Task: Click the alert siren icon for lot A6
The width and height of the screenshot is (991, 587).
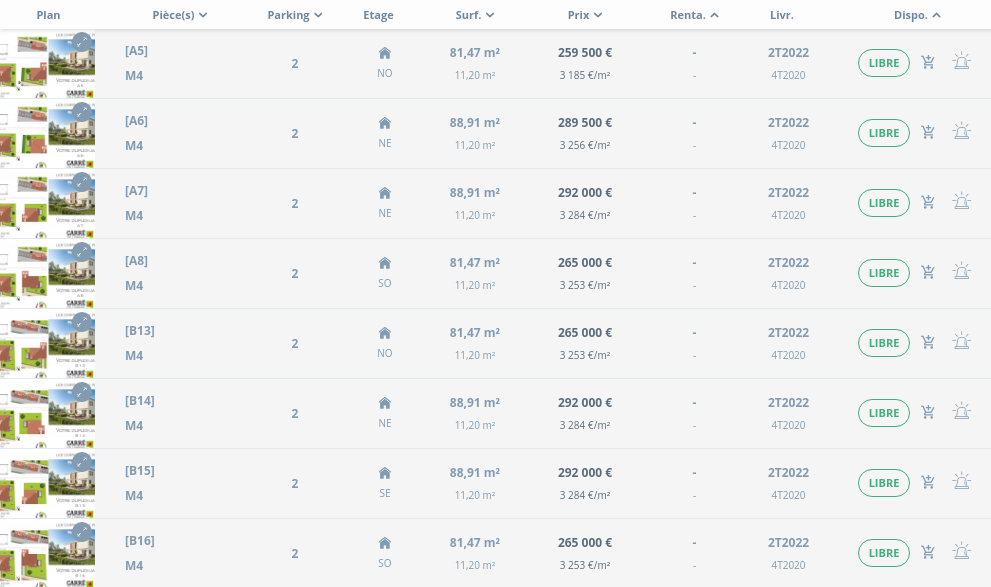Action: [961, 132]
